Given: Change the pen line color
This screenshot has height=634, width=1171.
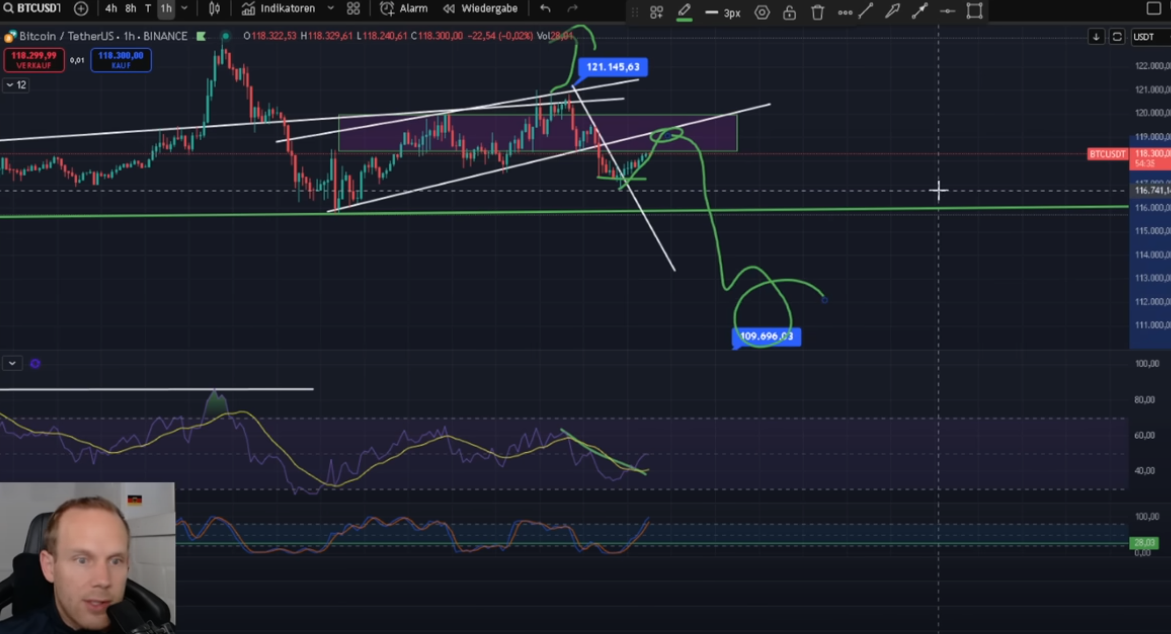Looking at the screenshot, I should (x=683, y=12).
